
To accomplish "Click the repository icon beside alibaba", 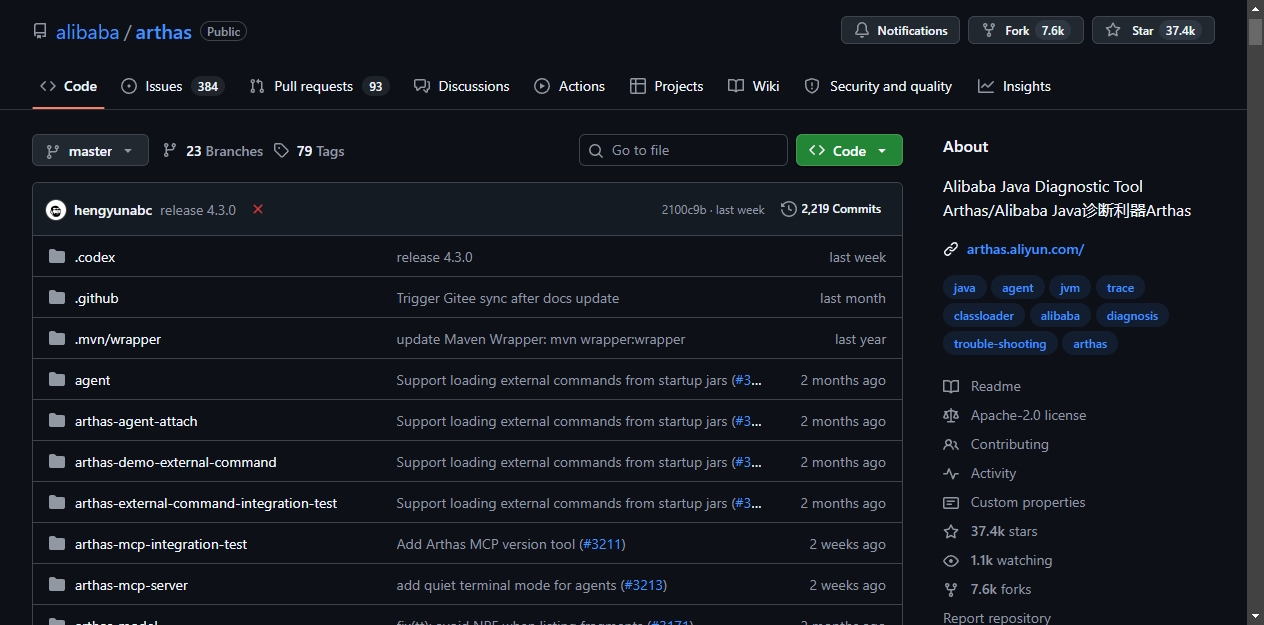I will pyautogui.click(x=40, y=31).
